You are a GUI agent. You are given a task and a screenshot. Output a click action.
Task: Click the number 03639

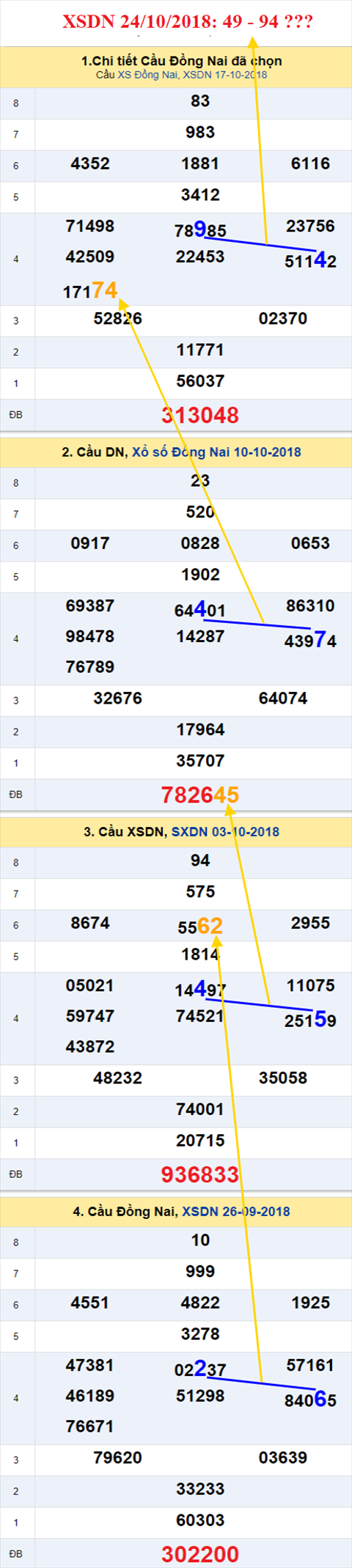tap(283, 1458)
